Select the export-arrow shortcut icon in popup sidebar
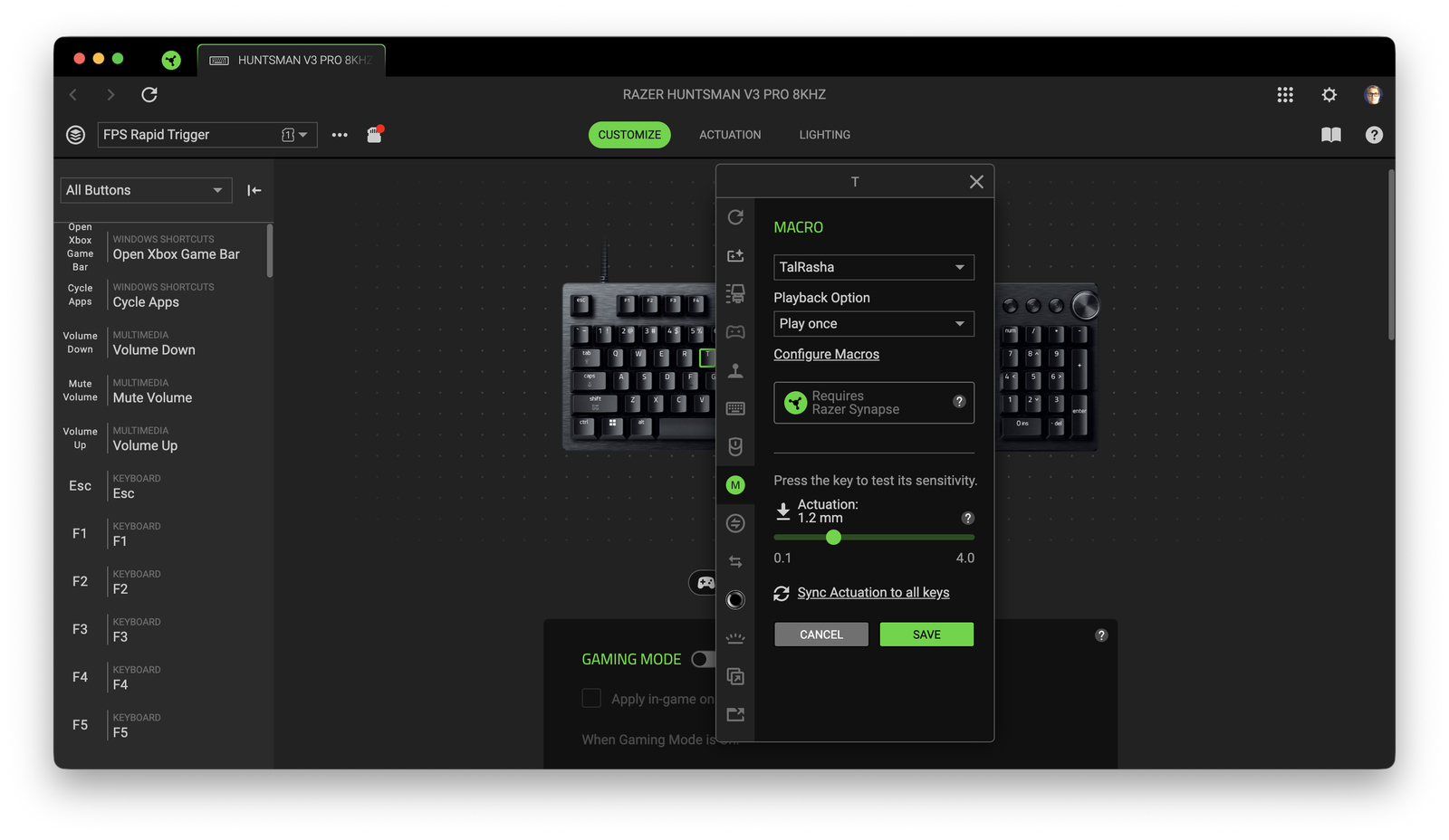The height and width of the screenshot is (840, 1449). 735,714
